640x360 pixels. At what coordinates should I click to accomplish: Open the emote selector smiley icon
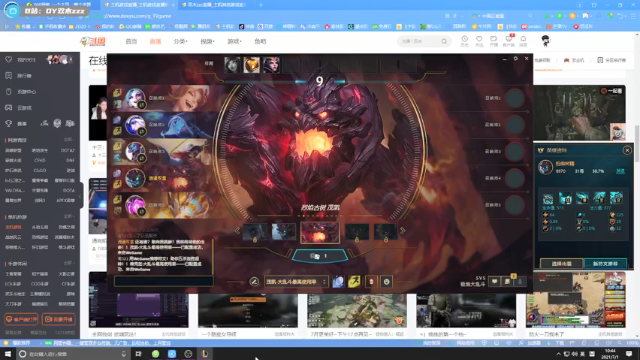pyautogui.click(x=387, y=282)
